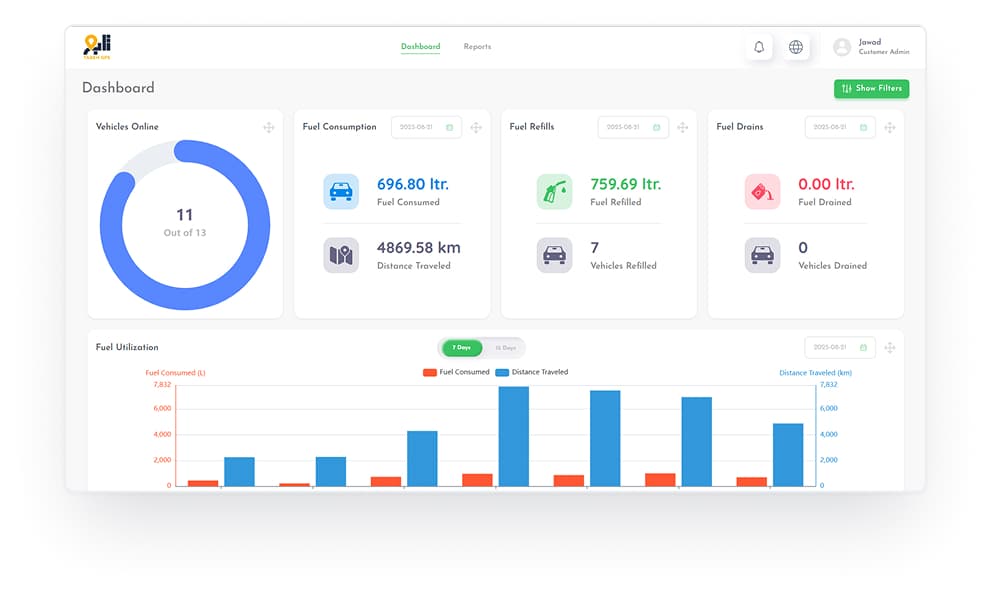Open the Fuel Drains date selector
991x597 pixels.
pos(840,127)
